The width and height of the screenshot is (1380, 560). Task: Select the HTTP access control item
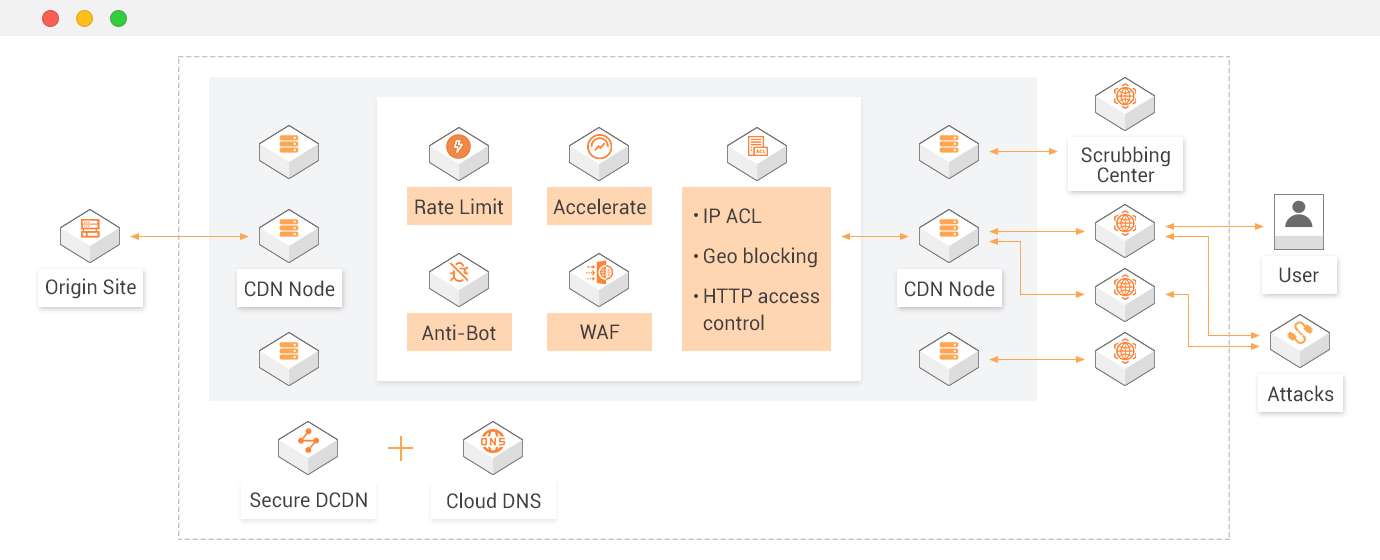point(755,309)
